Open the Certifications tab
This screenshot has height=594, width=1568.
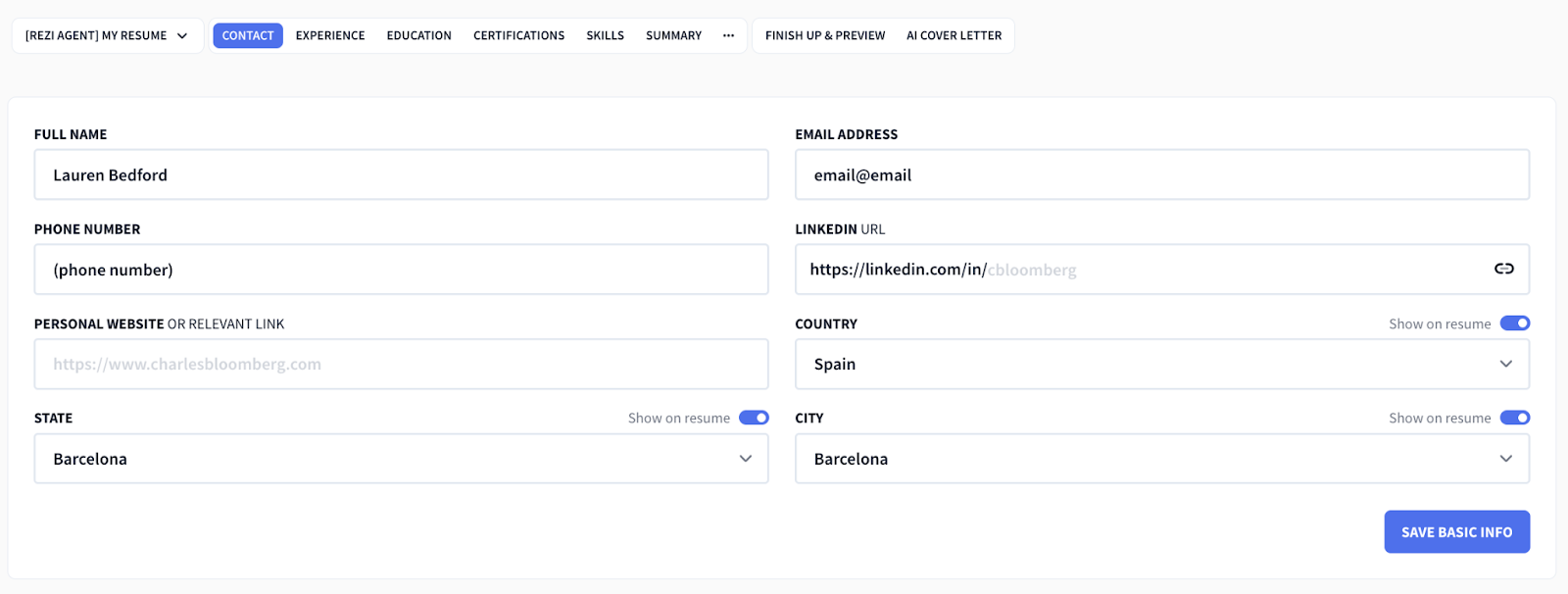pos(519,35)
